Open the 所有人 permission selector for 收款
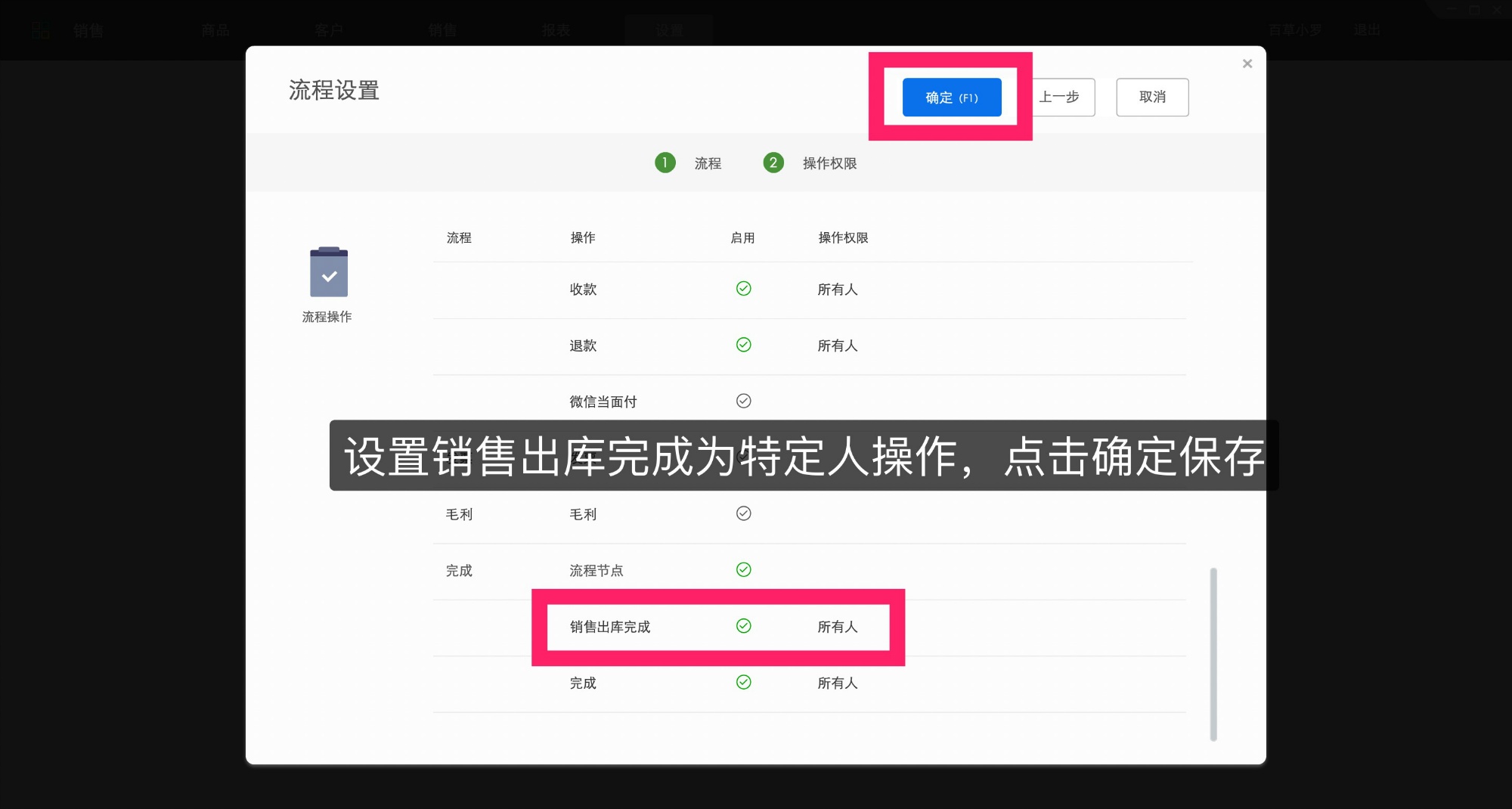 pos(837,289)
